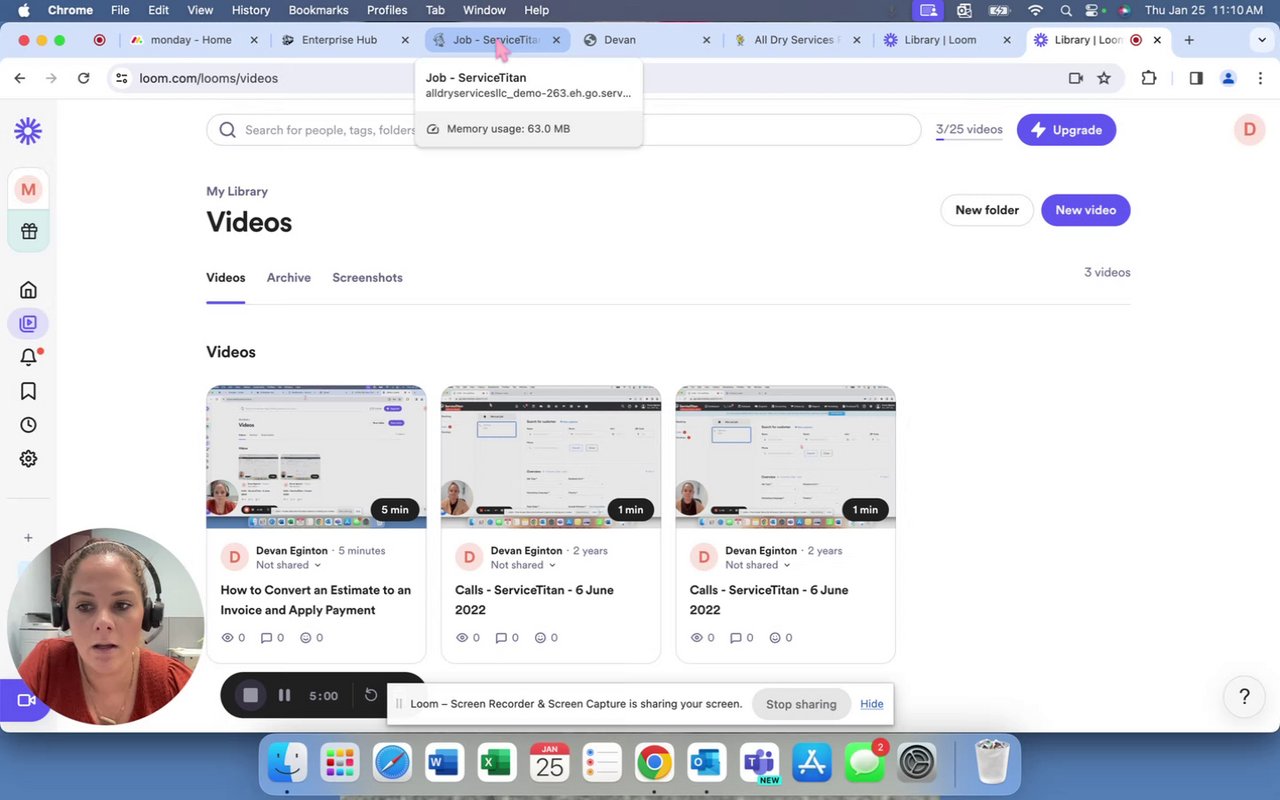Open the Loom logo home icon
The width and height of the screenshot is (1280, 800).
coord(28,130)
